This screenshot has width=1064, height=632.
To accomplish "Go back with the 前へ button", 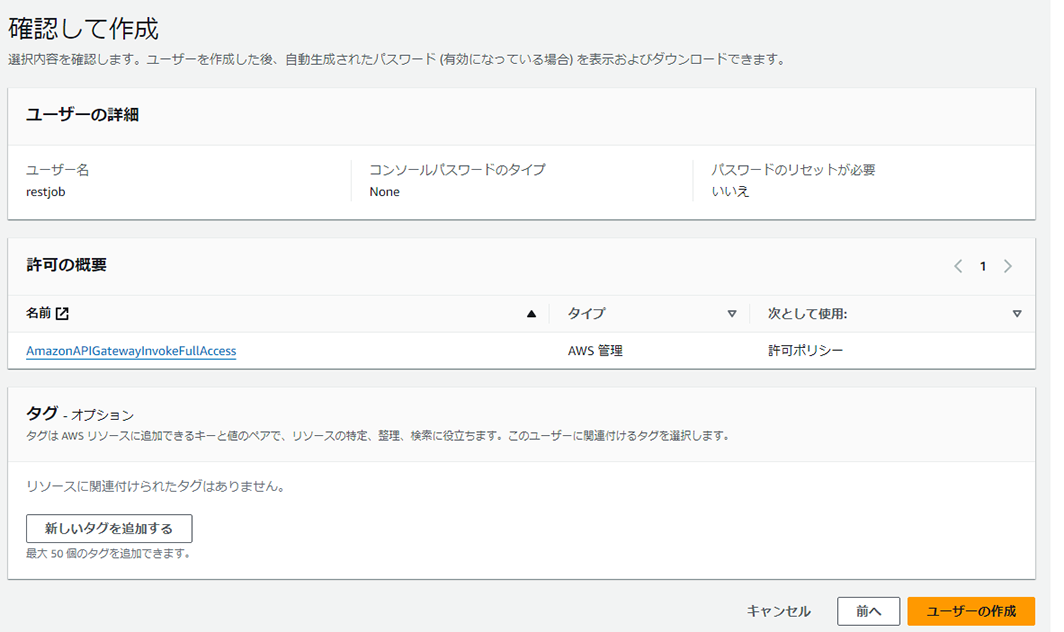I will pyautogui.click(x=868, y=611).
